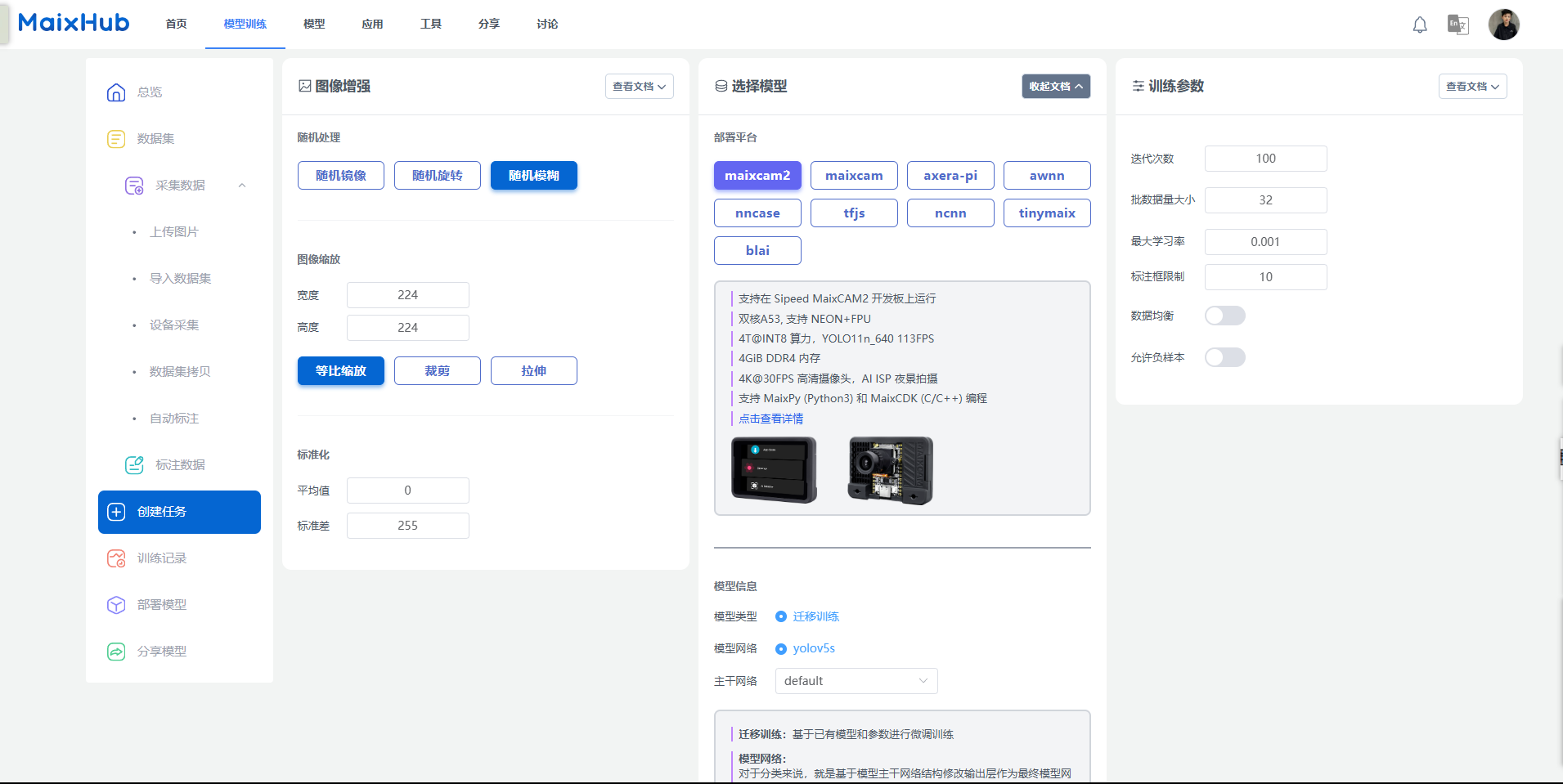The height and width of the screenshot is (784, 1563).
Task: Open the 应用 nav tab
Action: [372, 25]
